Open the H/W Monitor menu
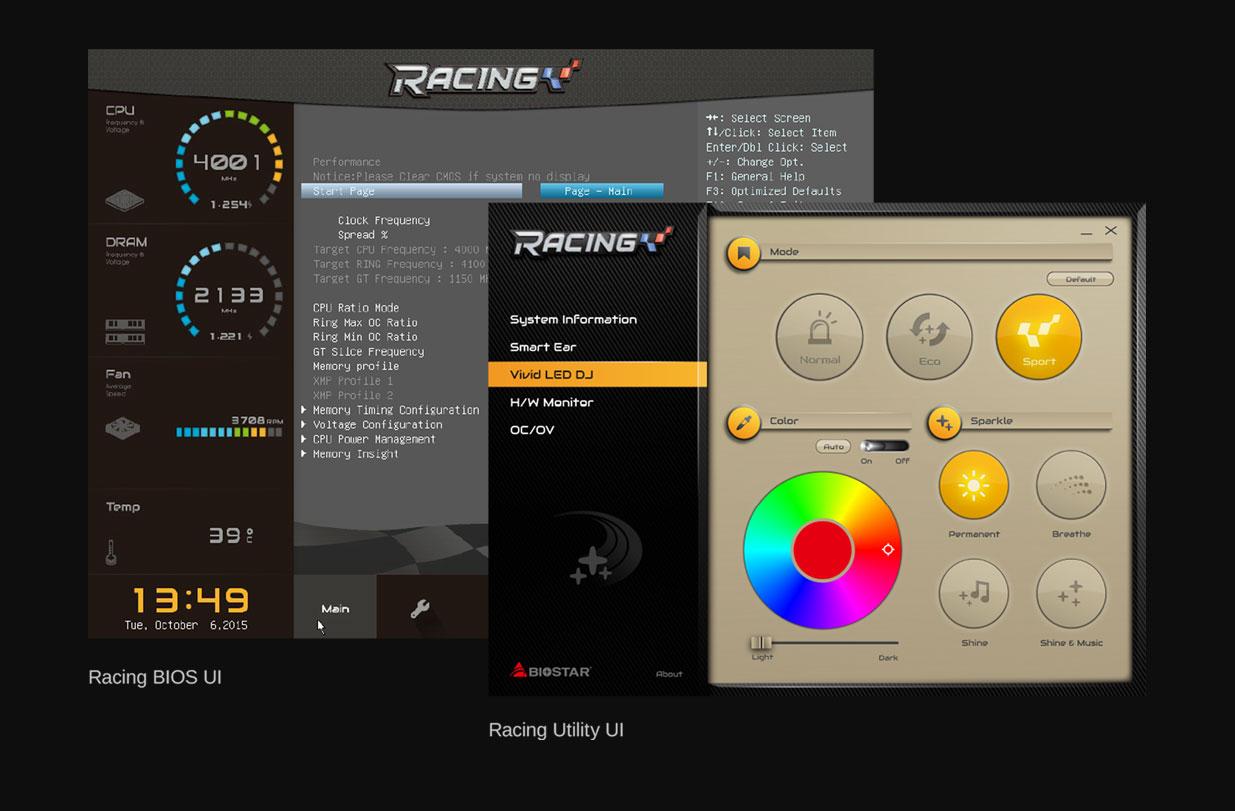The height and width of the screenshot is (811, 1235). (x=552, y=402)
